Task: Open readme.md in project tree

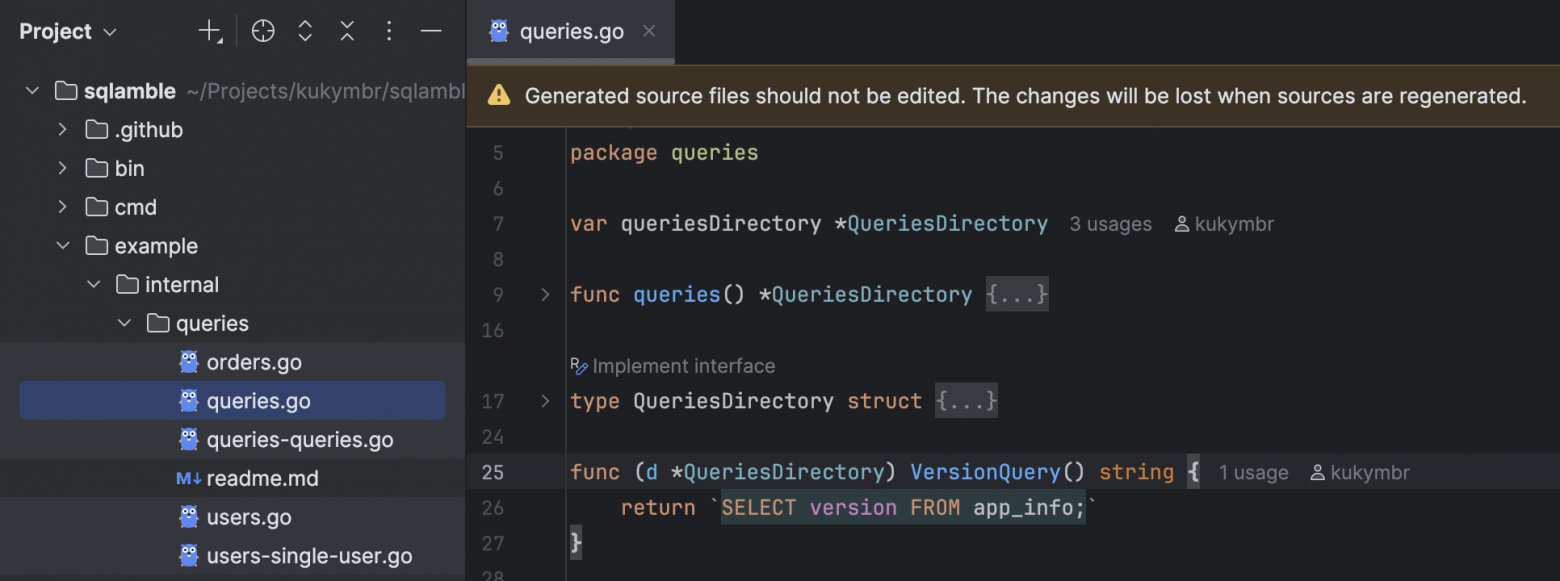Action: coord(262,479)
